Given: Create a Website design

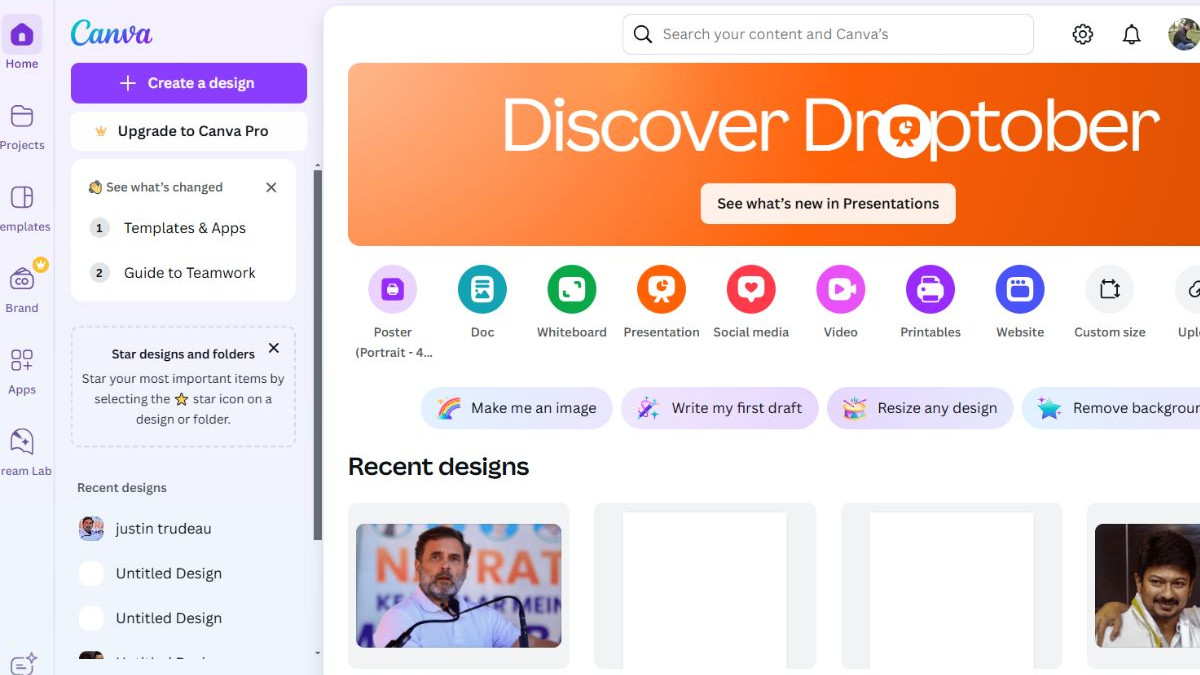Looking at the screenshot, I should (x=1020, y=290).
